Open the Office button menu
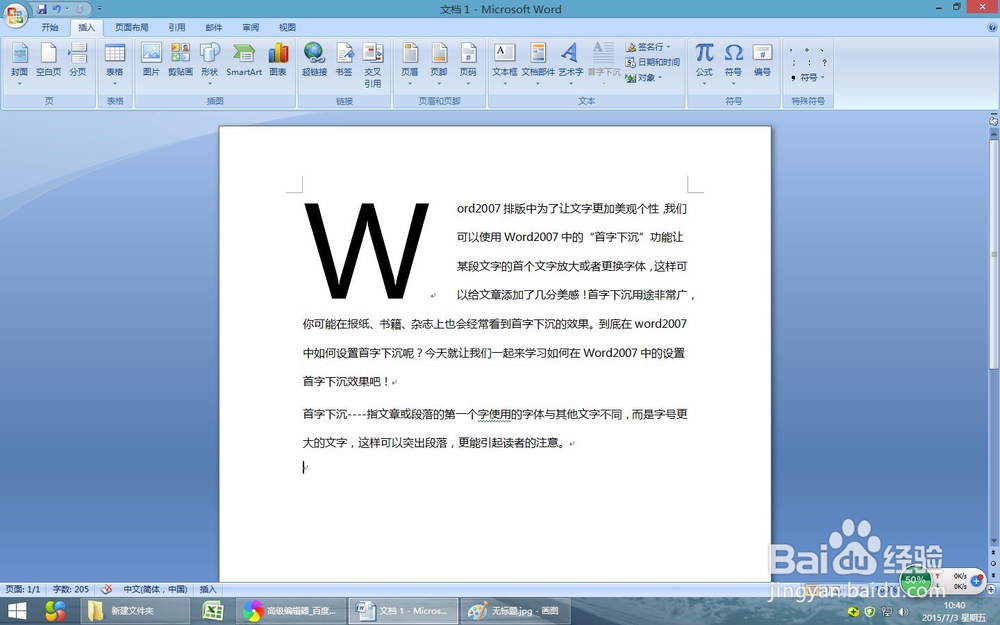 pyautogui.click(x=15, y=15)
